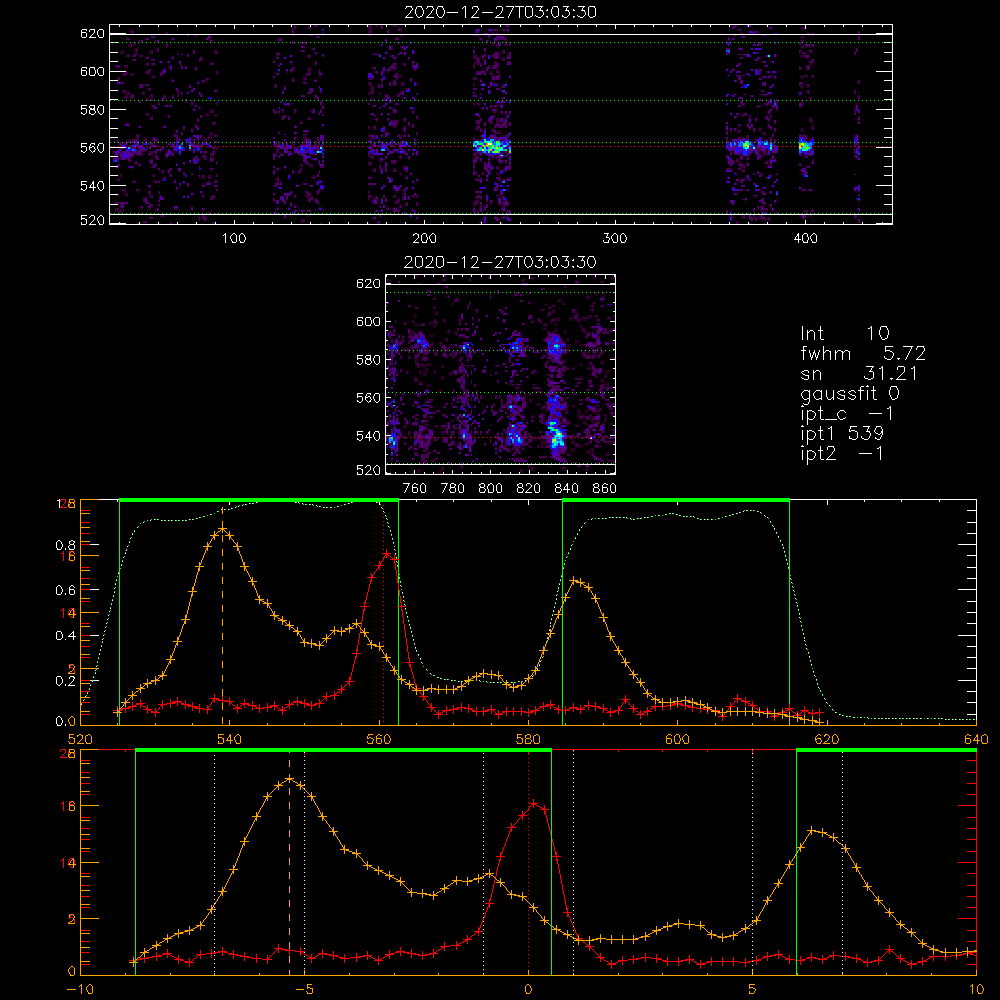Click the orange dashed peak marker in bottom plot

pyautogui.click(x=290, y=864)
